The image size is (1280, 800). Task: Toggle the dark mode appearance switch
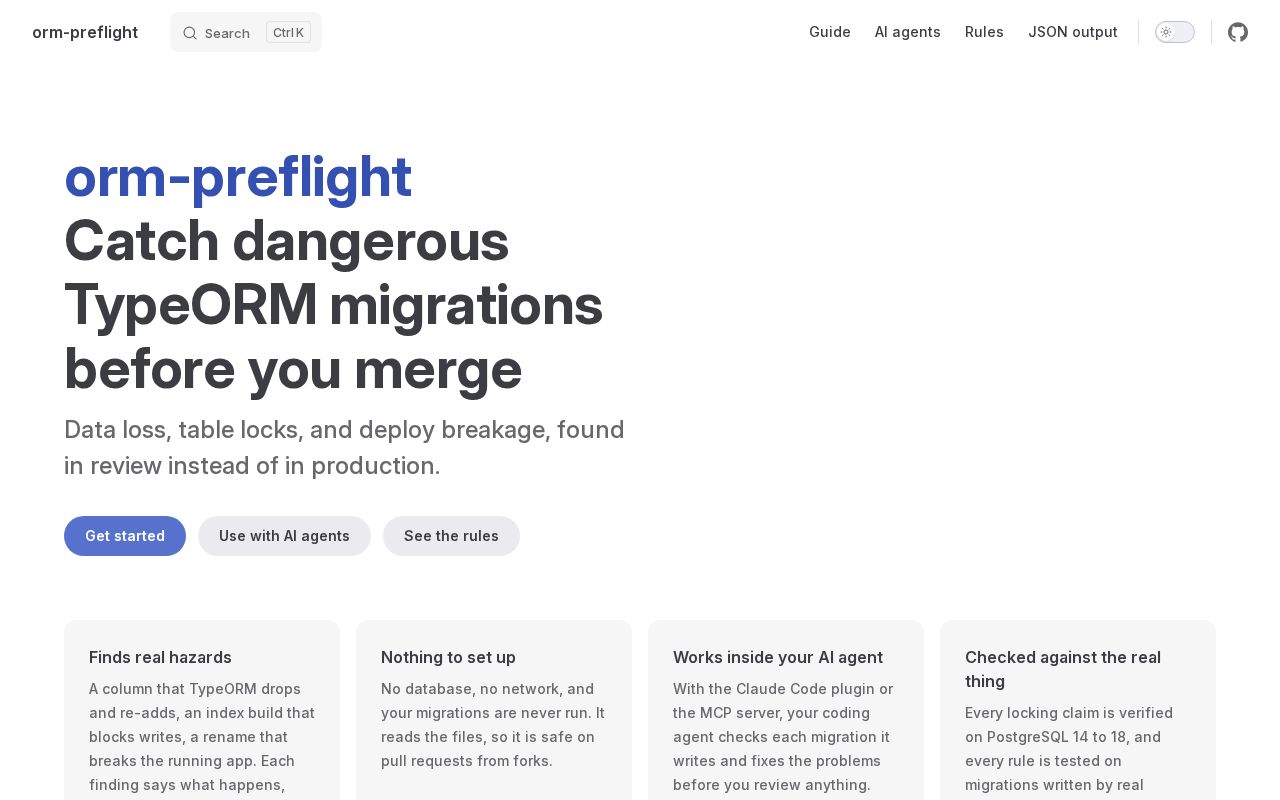[1175, 32]
